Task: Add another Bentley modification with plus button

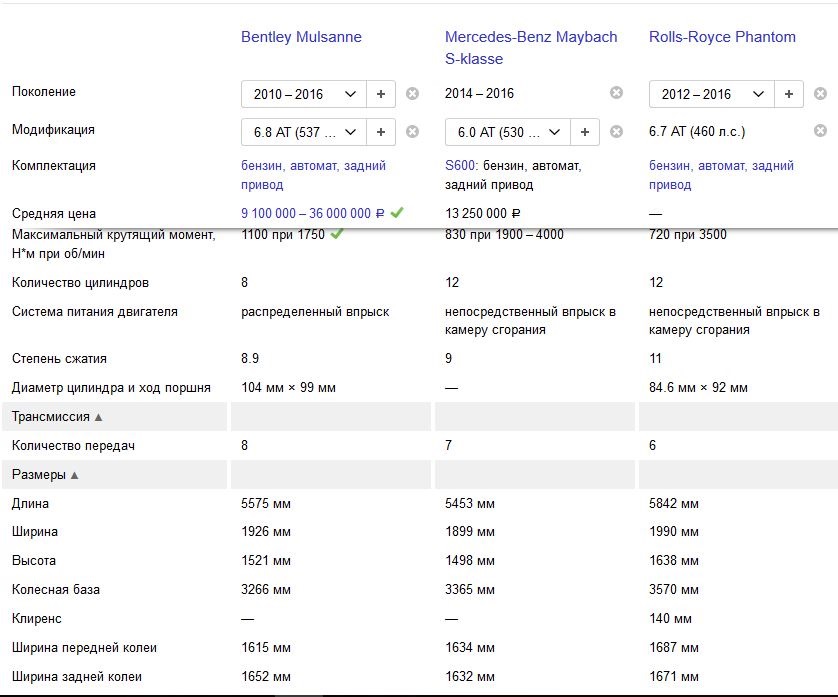Action: (x=381, y=132)
